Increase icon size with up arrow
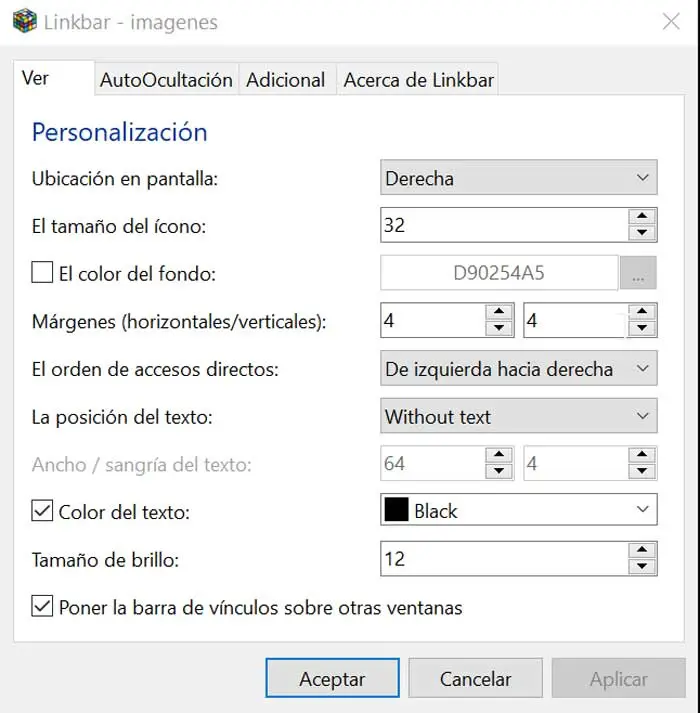Viewport: 700px width, 713px height. pyautogui.click(x=642, y=216)
